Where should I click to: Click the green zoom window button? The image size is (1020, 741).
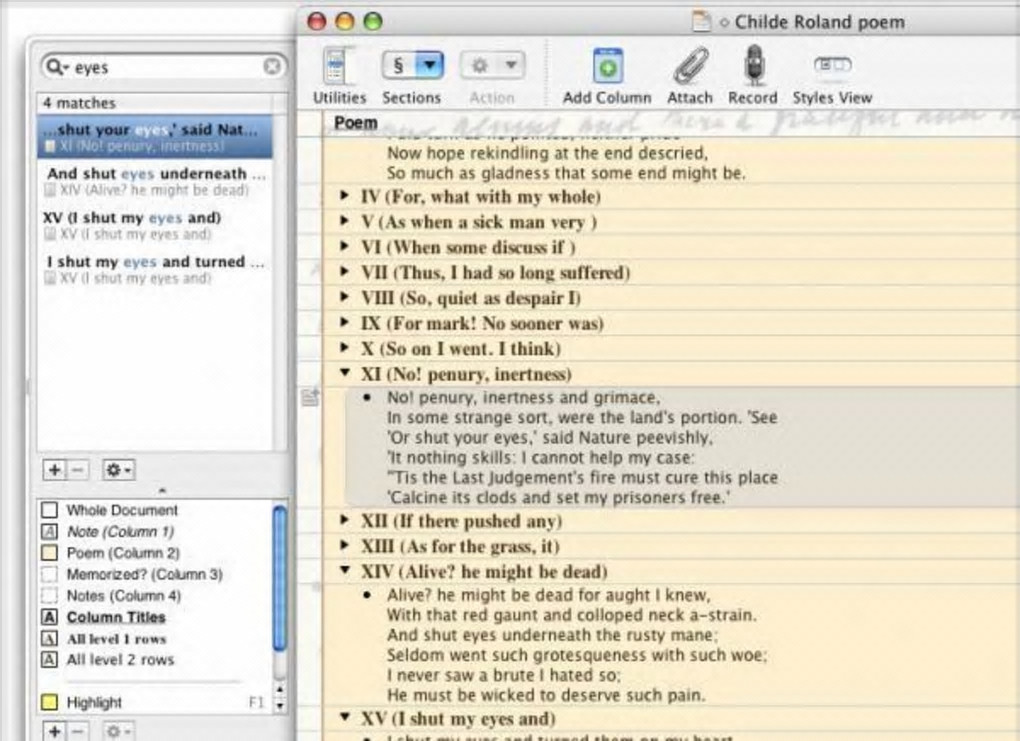[x=373, y=21]
